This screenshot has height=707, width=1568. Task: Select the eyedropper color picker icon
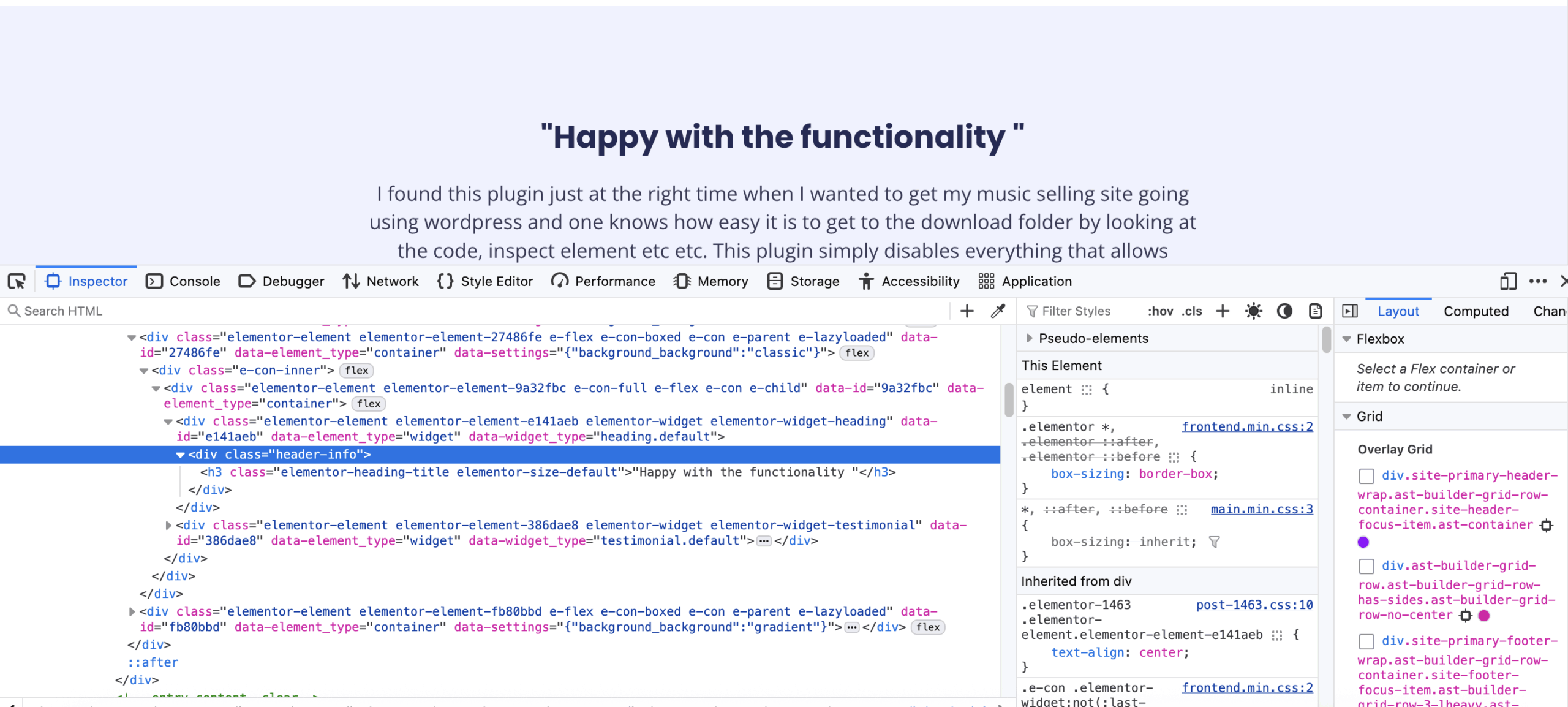tap(998, 311)
